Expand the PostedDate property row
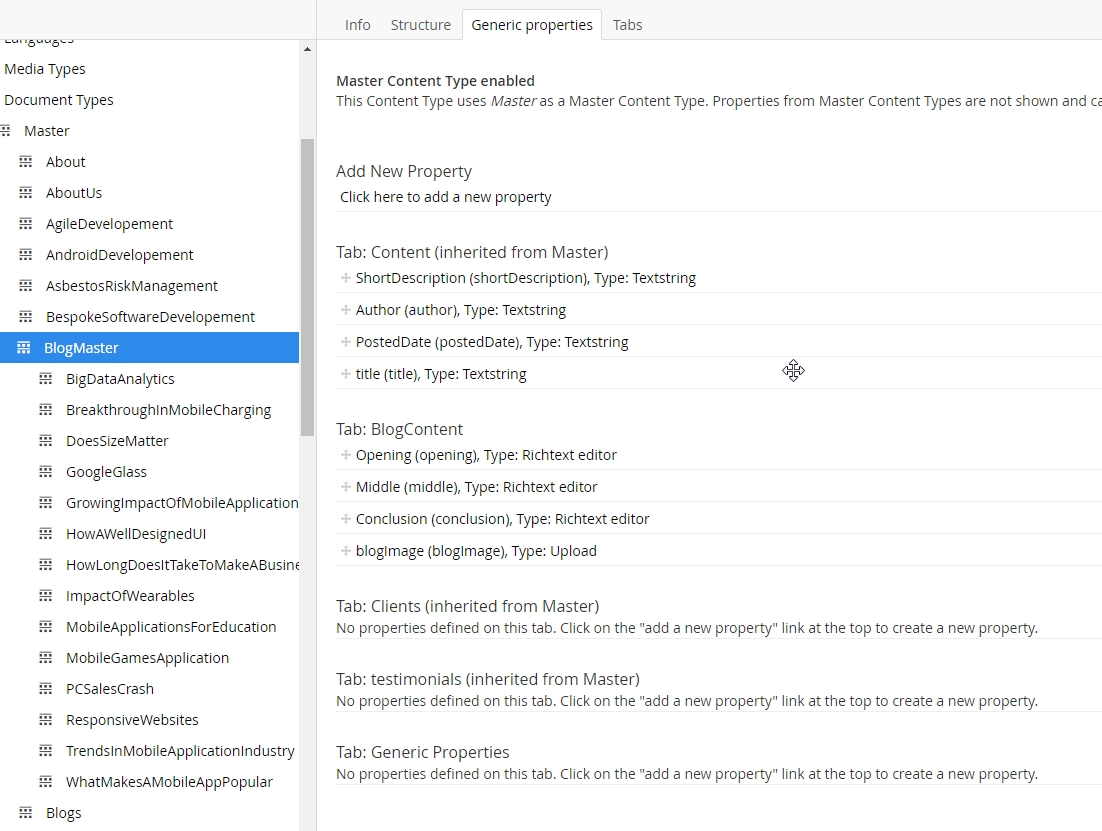The width and height of the screenshot is (1102, 831). pos(346,342)
